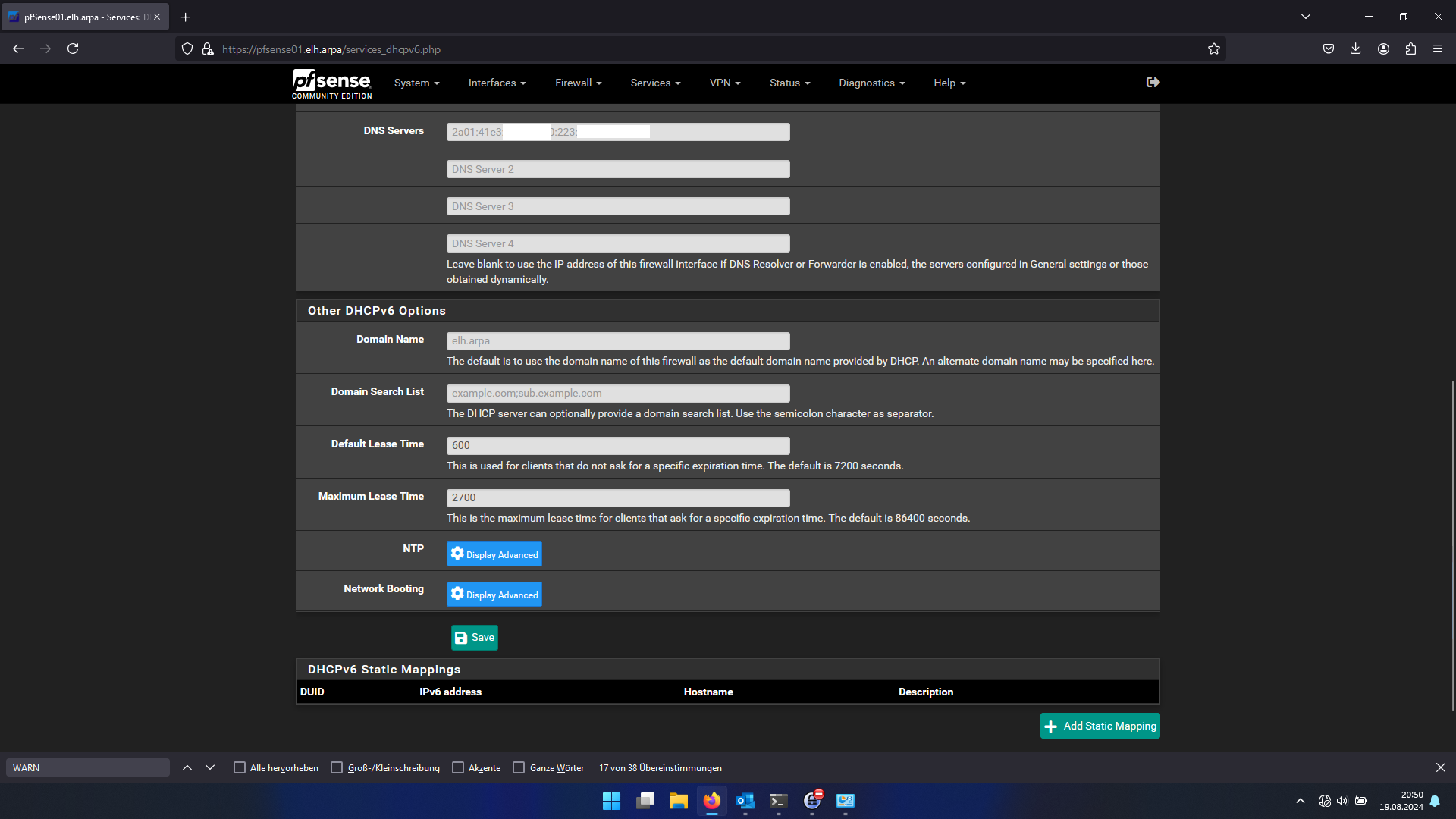1456x819 pixels.
Task: Click the first DNS Servers field
Action: point(618,132)
